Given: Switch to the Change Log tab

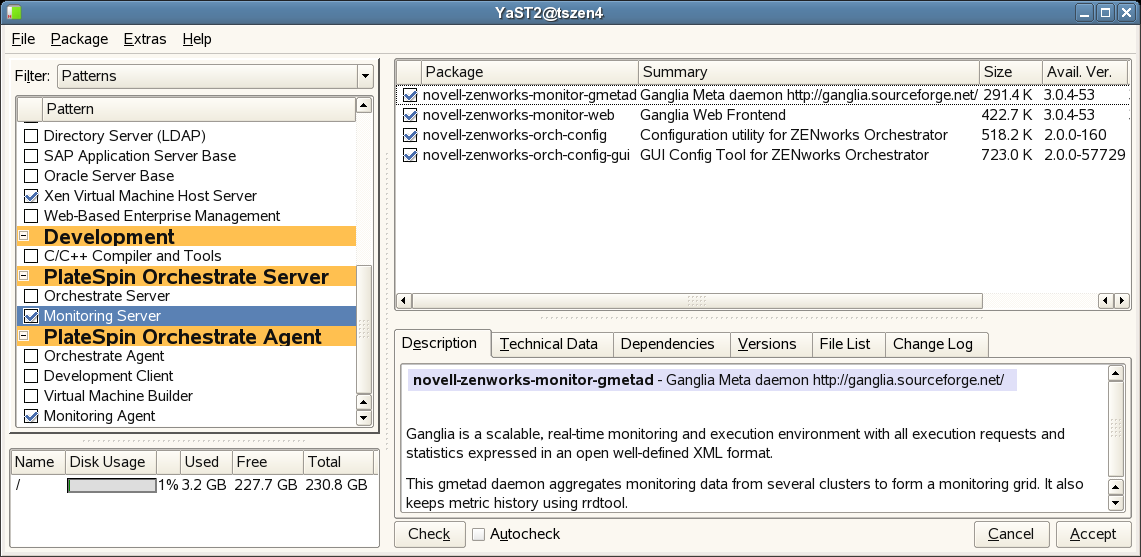Looking at the screenshot, I should 937,344.
